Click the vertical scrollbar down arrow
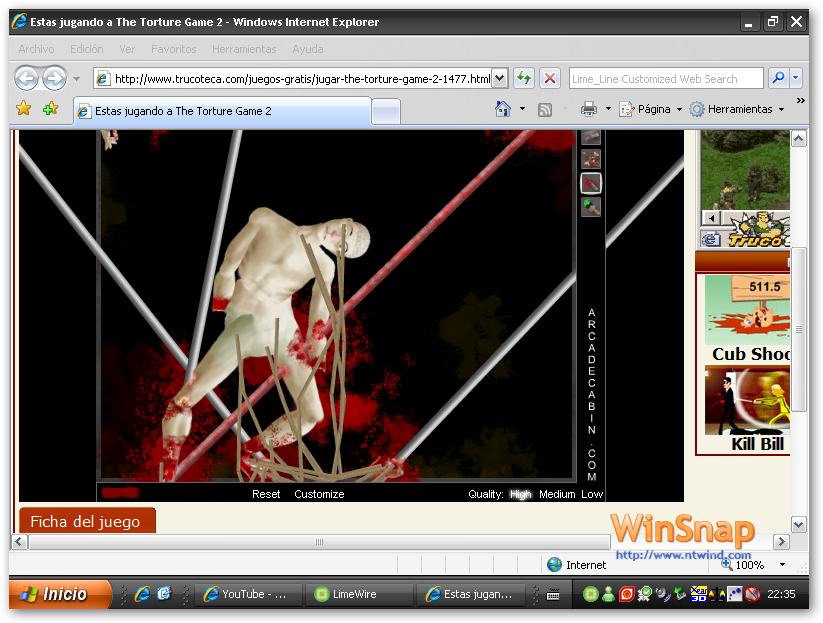Viewport: 823px width, 623px height. 798,524
